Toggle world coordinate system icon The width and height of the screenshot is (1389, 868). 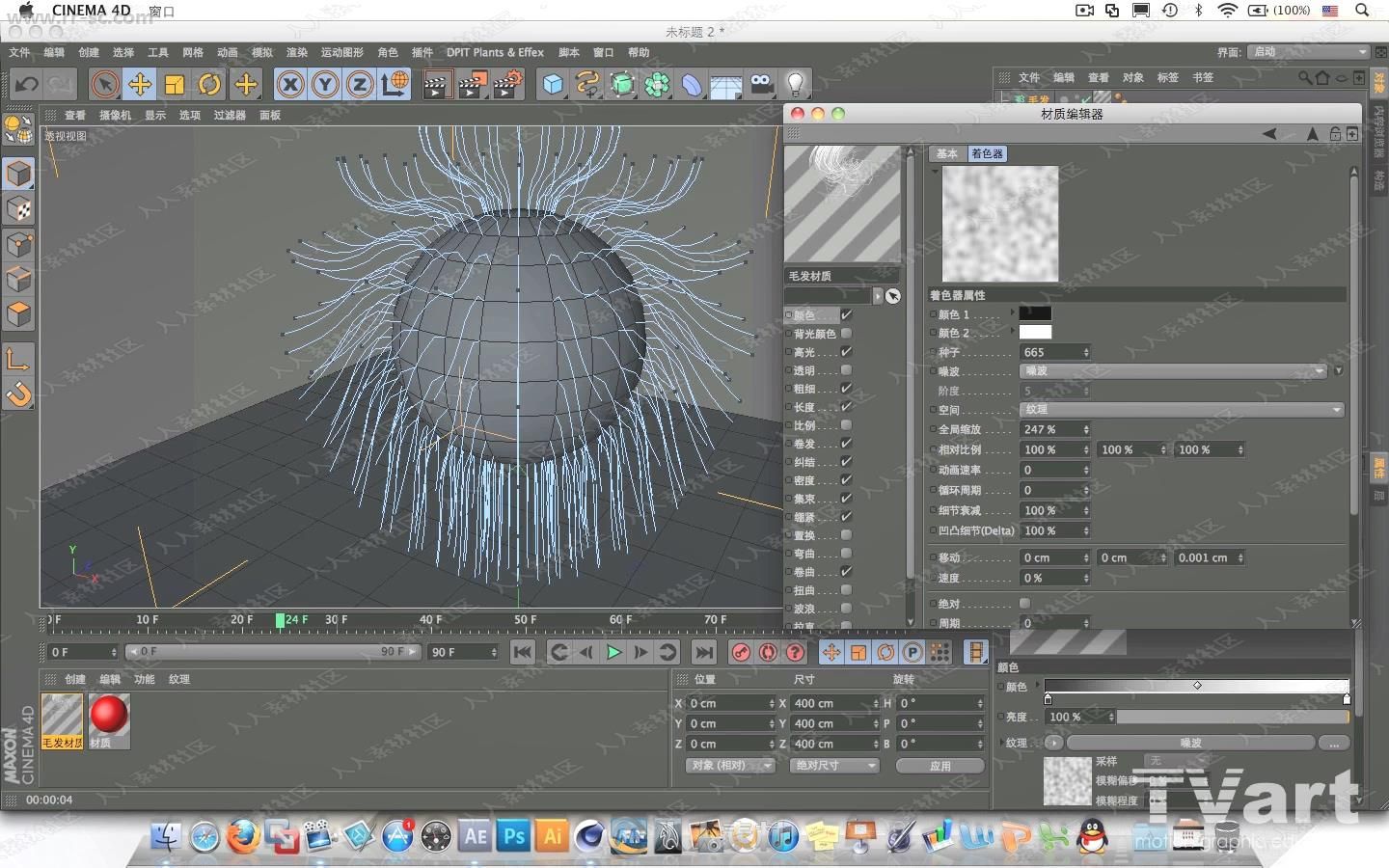click(395, 84)
